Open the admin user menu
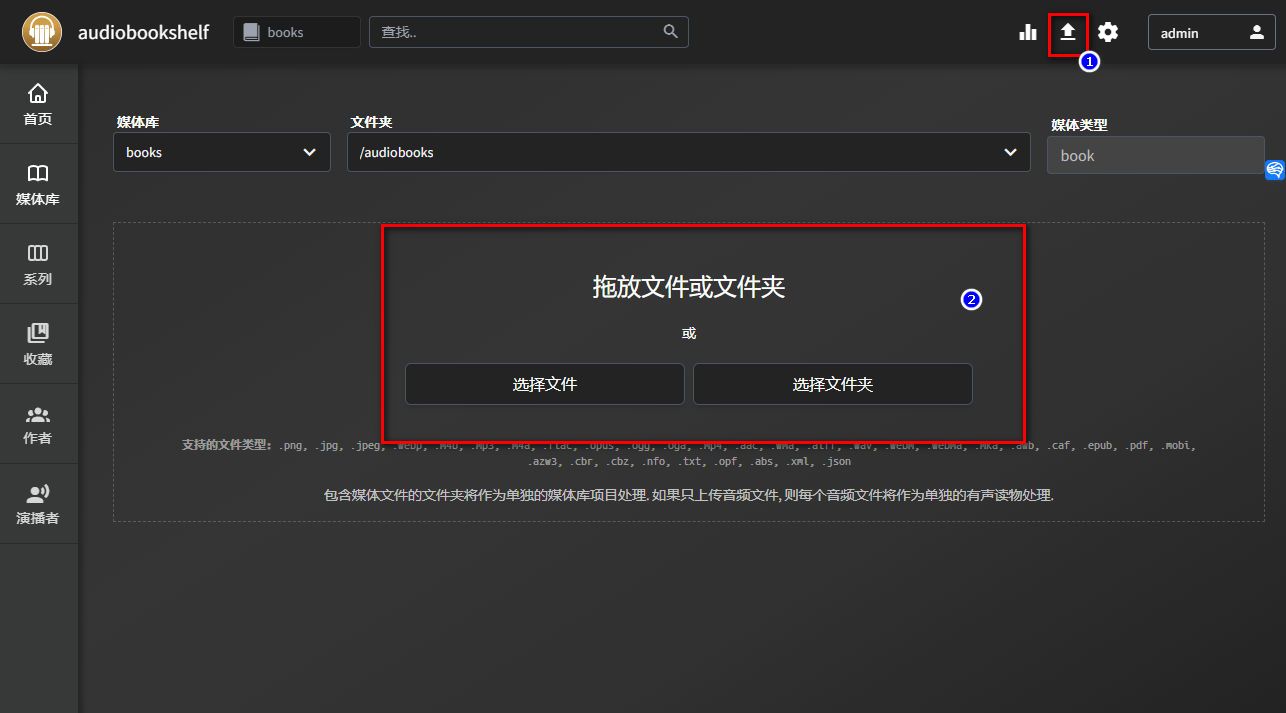1286x713 pixels. 1211,32
